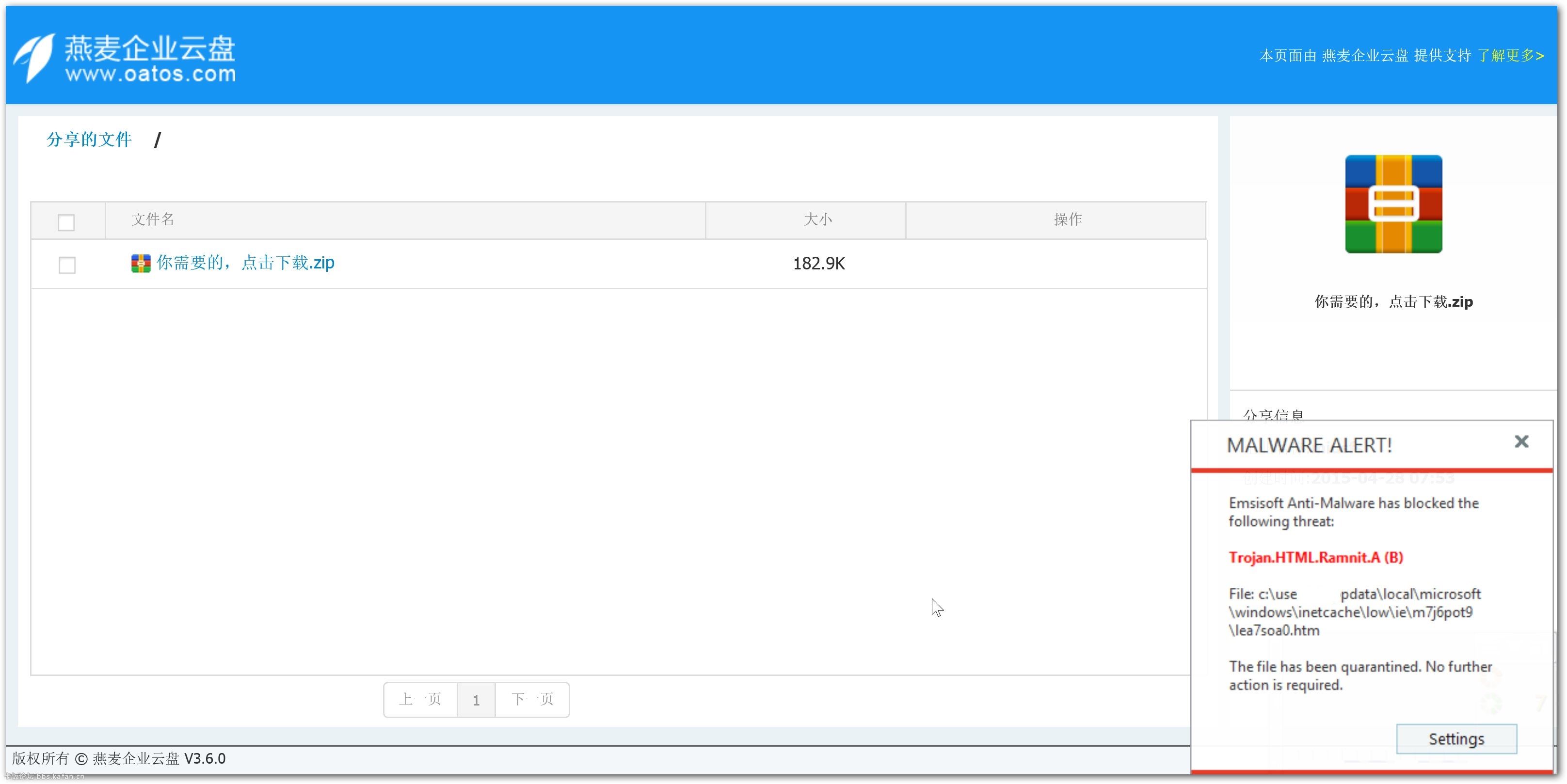Select page 1 in pagination
Viewport: 1567px width, 784px height.
click(476, 700)
